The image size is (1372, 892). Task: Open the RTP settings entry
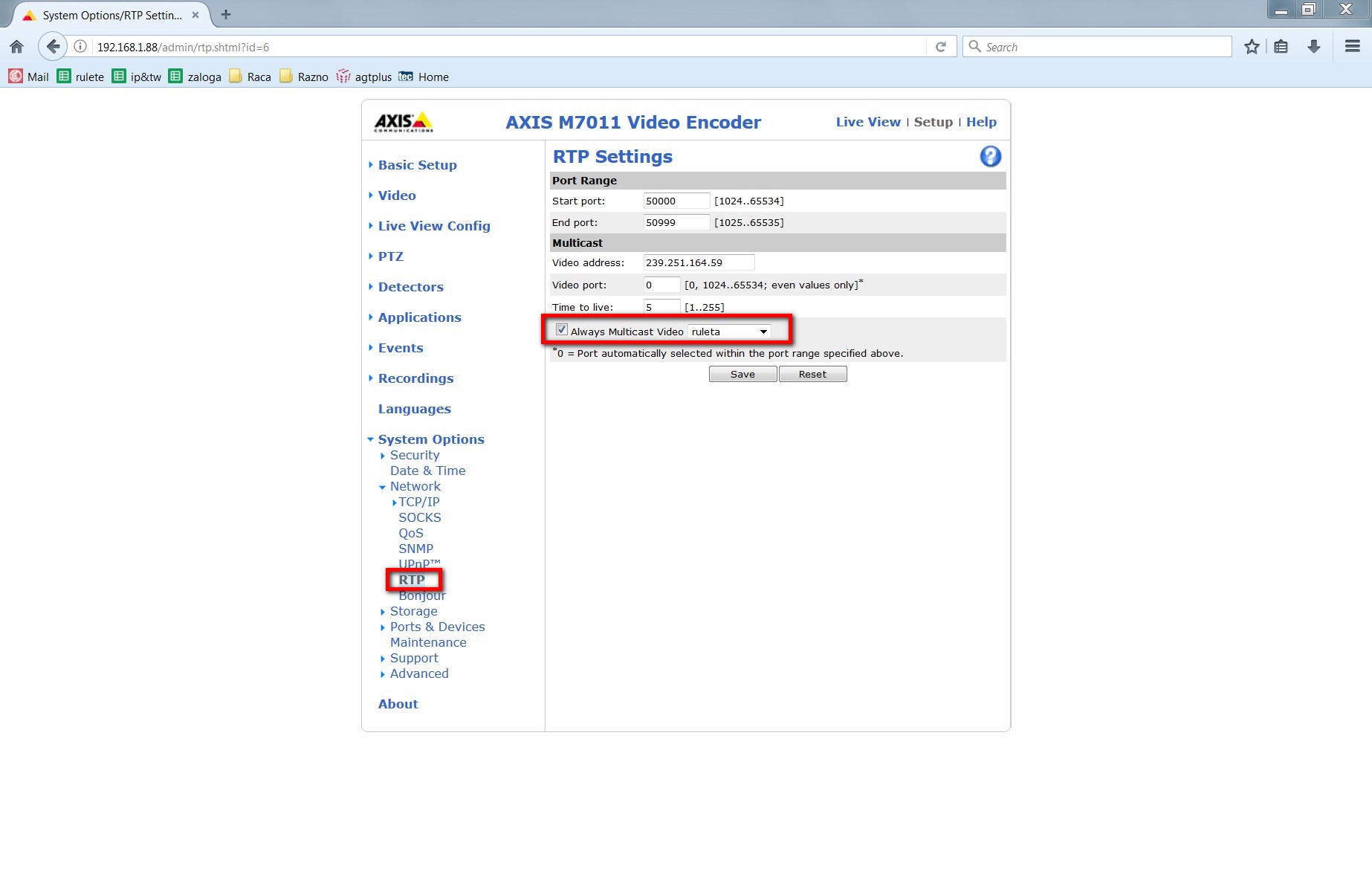pos(412,580)
